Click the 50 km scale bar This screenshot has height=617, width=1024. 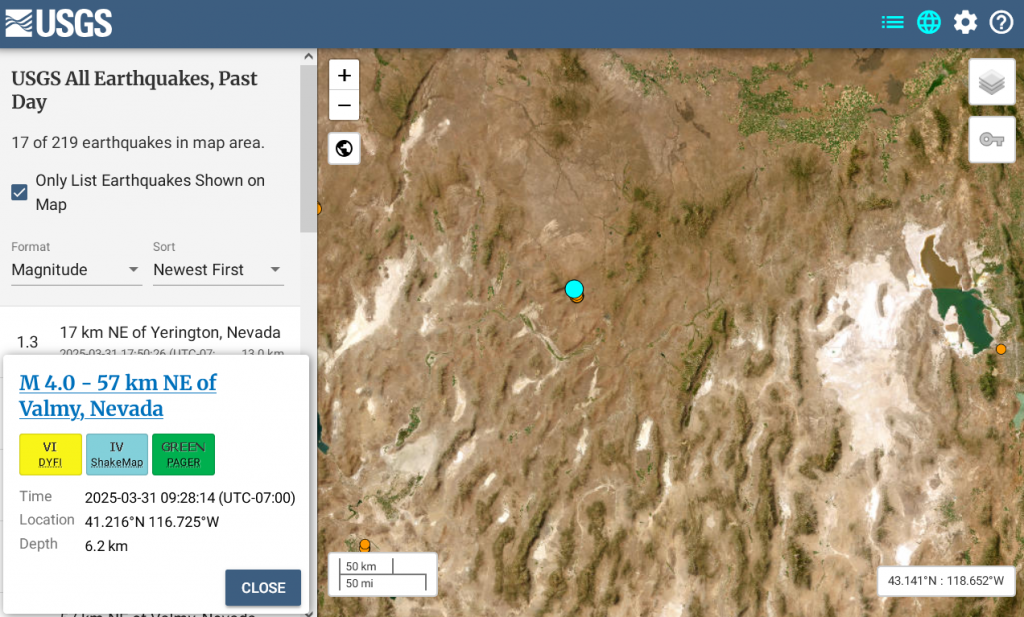pyautogui.click(x=367, y=566)
